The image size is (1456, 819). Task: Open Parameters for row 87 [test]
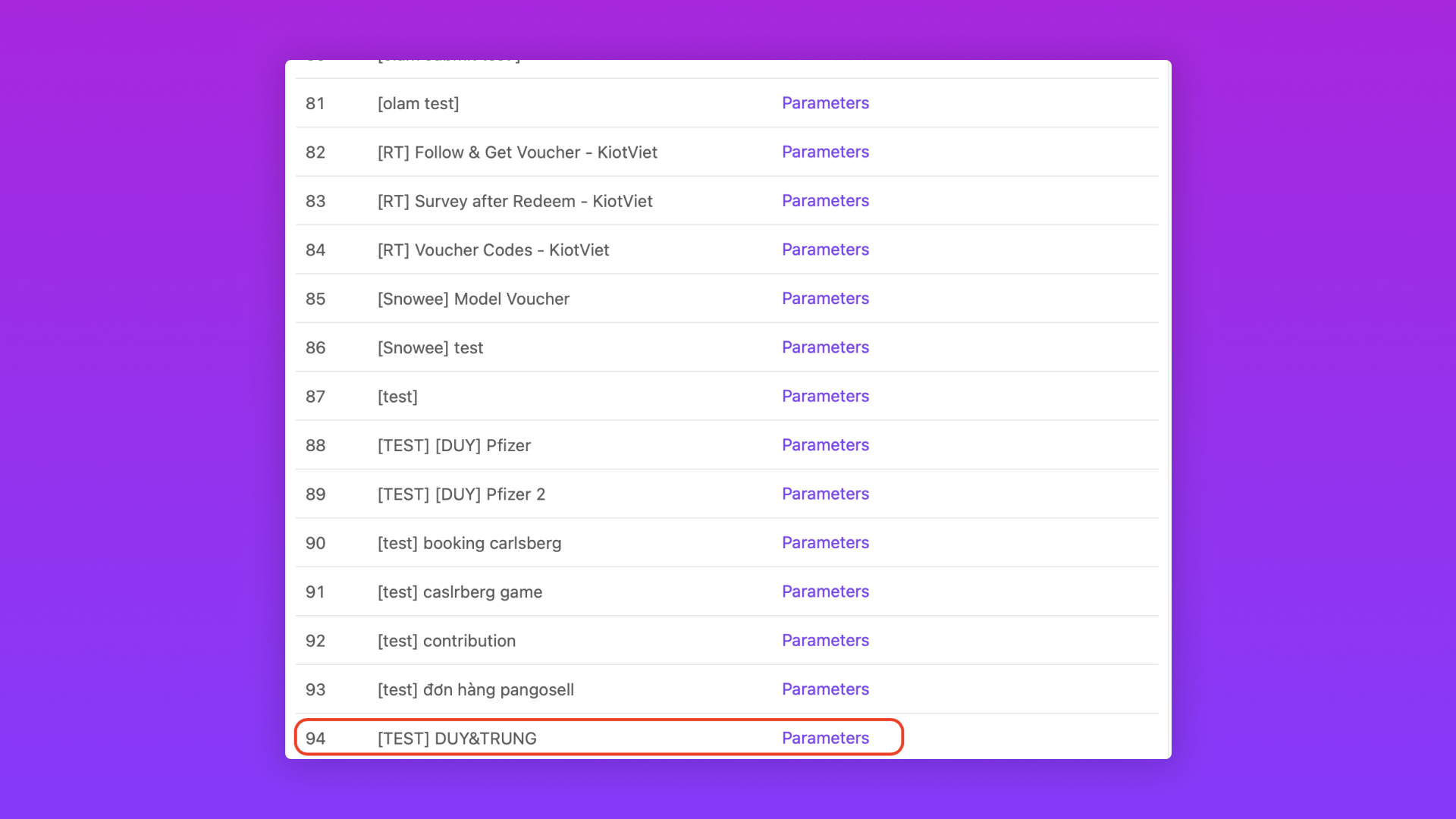[825, 397]
